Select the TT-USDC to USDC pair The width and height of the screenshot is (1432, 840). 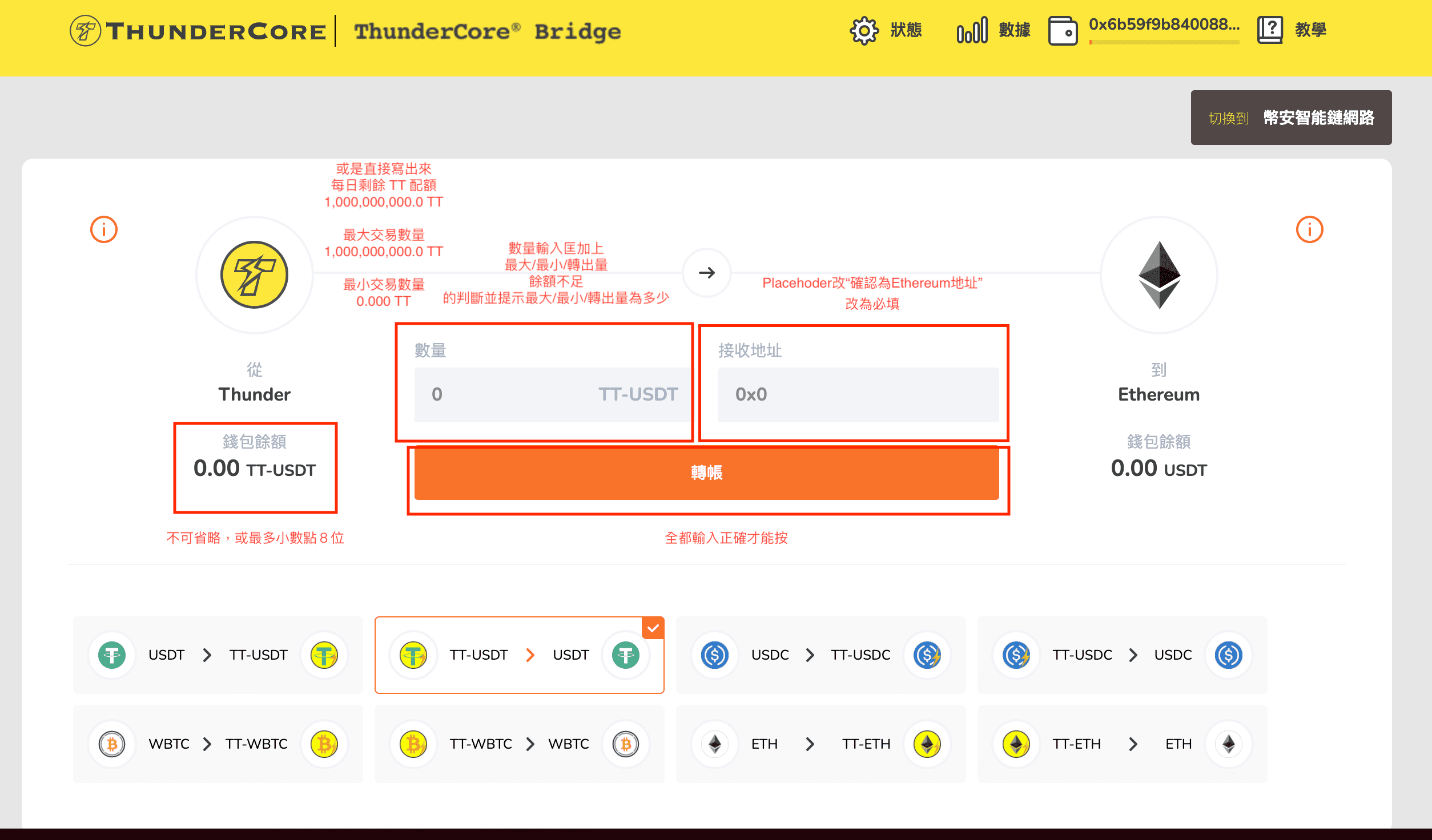(1123, 655)
